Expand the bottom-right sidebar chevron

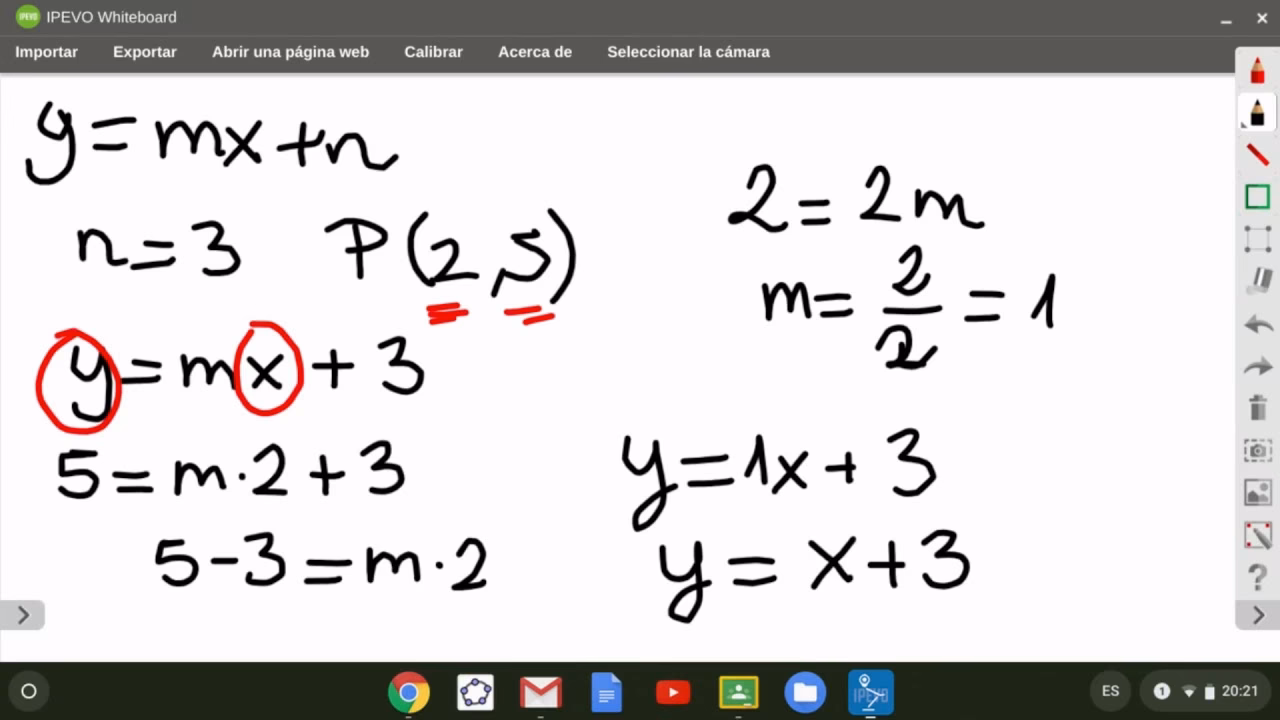1257,615
